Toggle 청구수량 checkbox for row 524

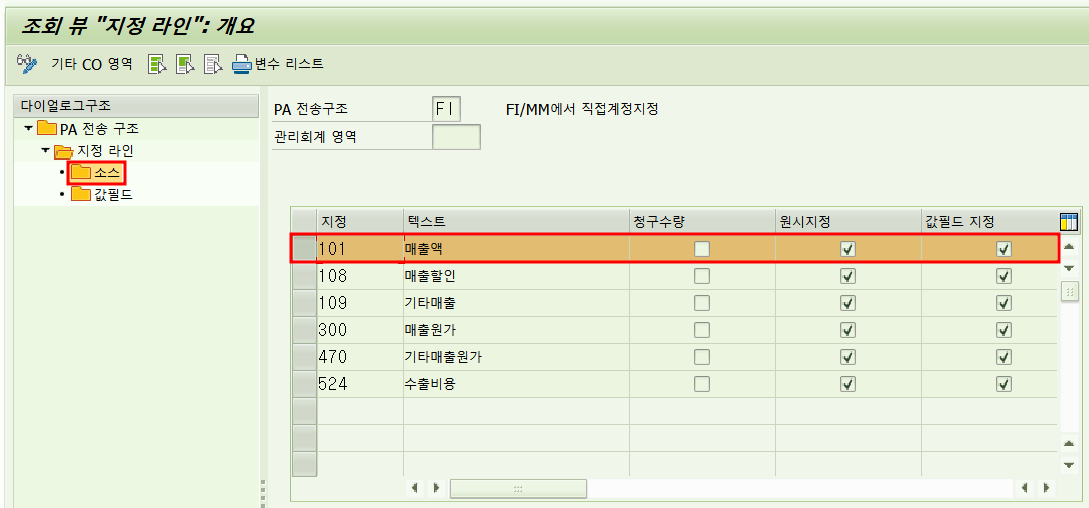point(702,384)
